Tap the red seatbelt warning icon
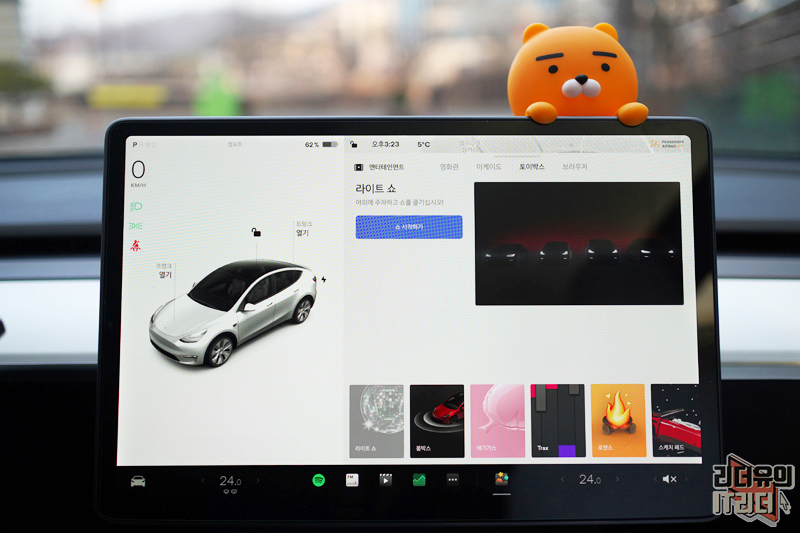 click(x=135, y=246)
